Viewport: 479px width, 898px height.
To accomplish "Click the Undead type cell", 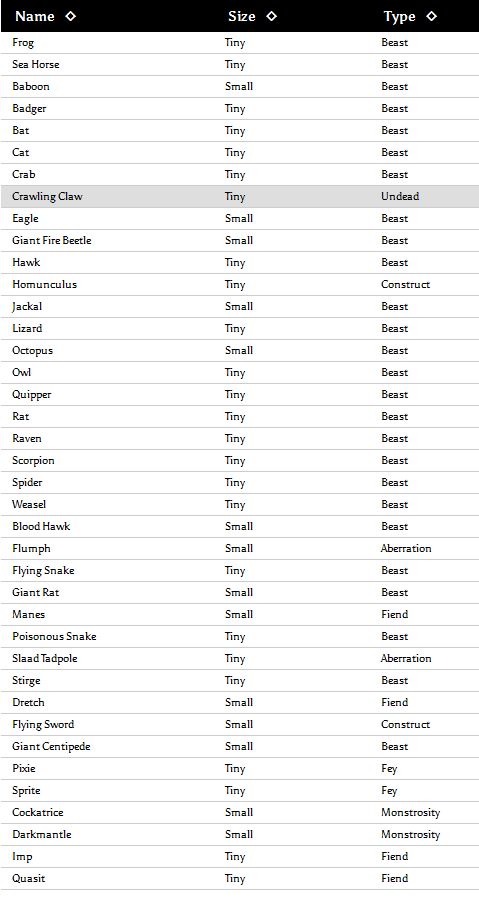I will pyautogui.click(x=400, y=196).
